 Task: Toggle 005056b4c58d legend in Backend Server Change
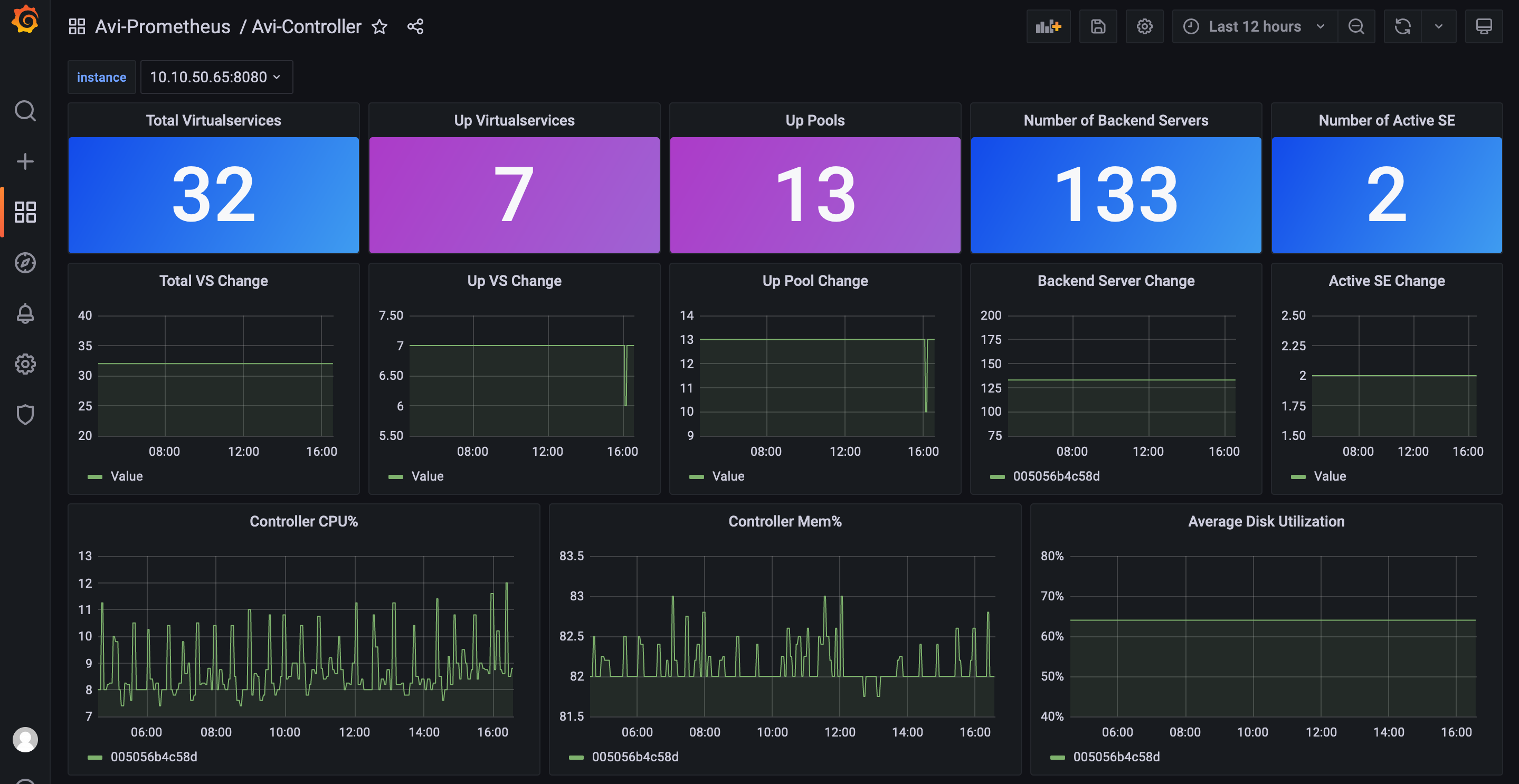coord(1056,476)
